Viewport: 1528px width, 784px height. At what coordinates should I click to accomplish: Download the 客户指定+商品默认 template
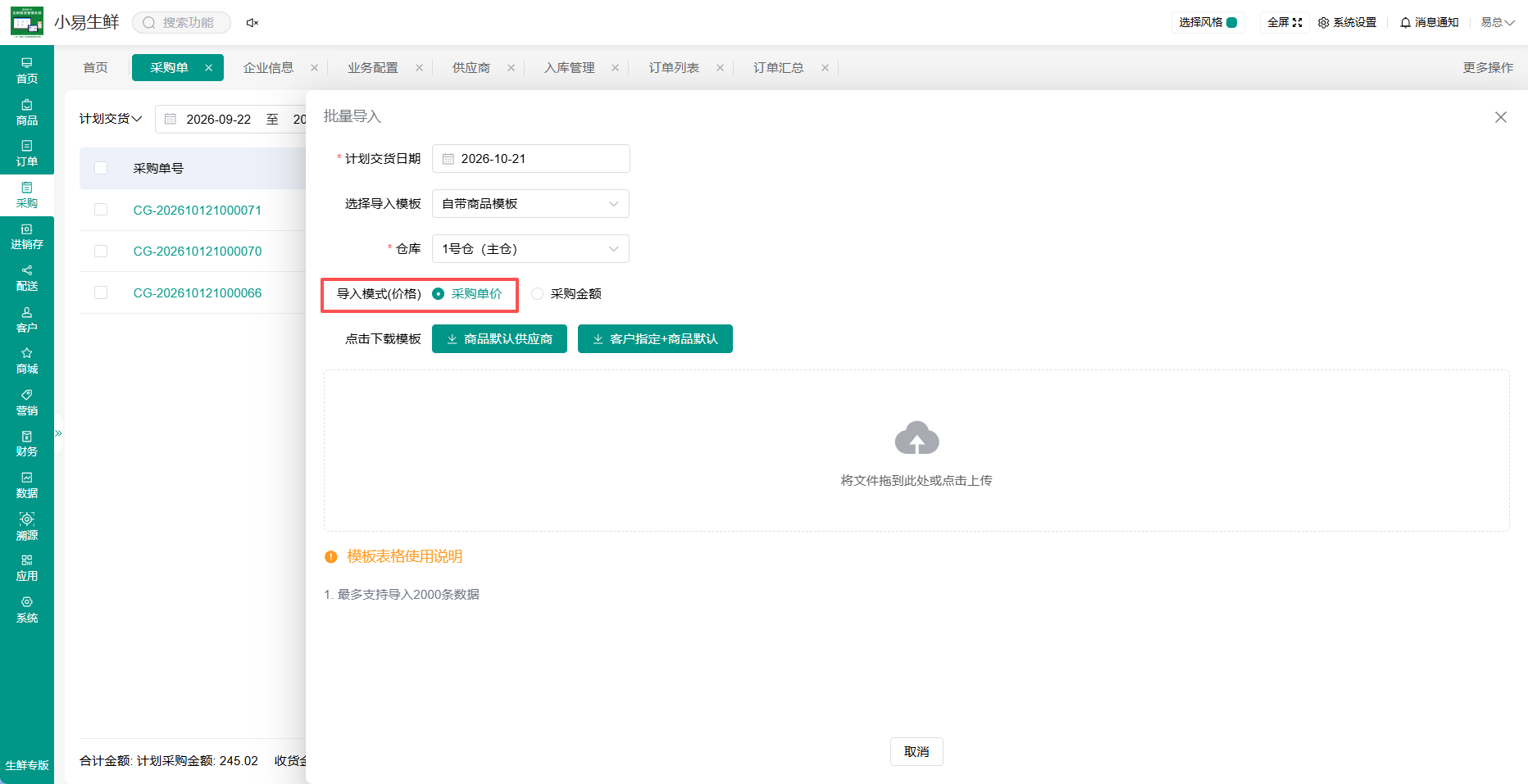[x=655, y=338]
